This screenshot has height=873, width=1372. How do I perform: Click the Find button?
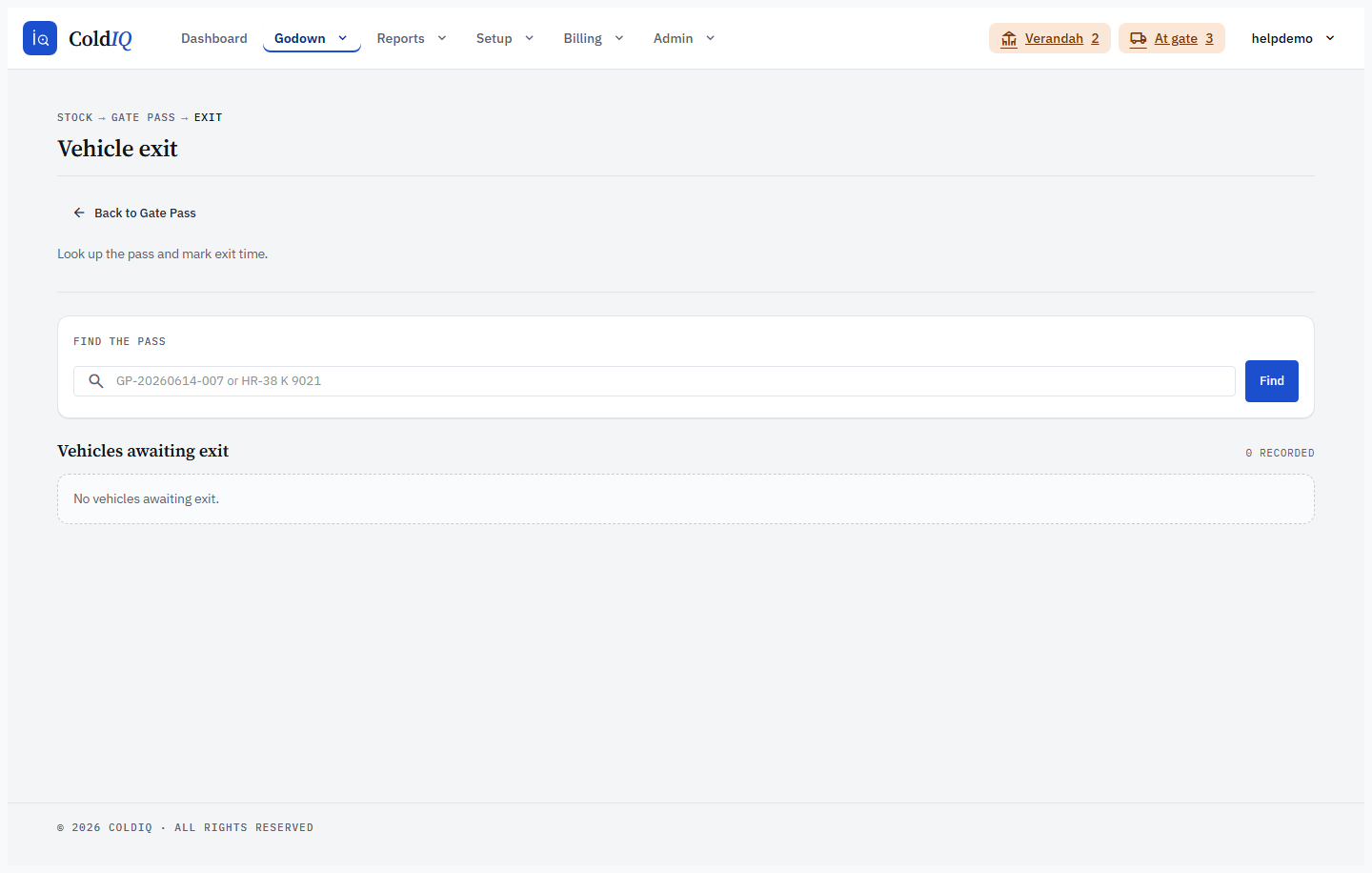click(x=1272, y=381)
